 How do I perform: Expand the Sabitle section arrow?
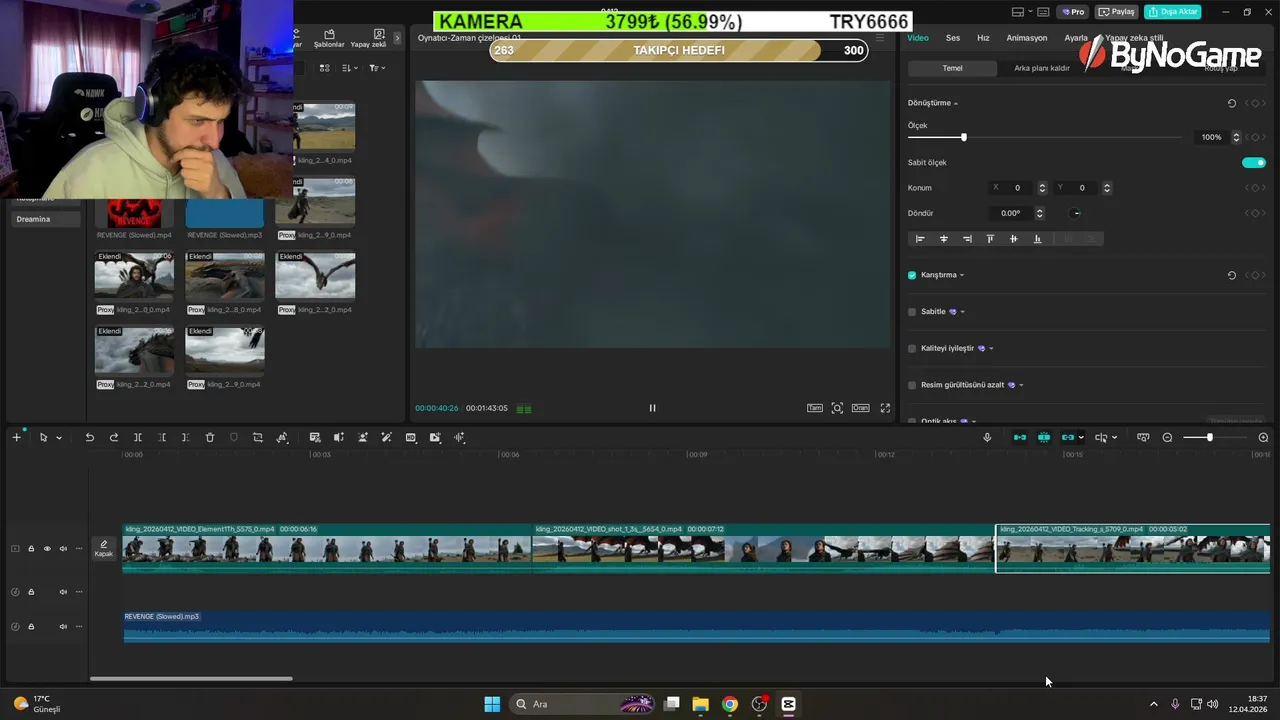963,312
